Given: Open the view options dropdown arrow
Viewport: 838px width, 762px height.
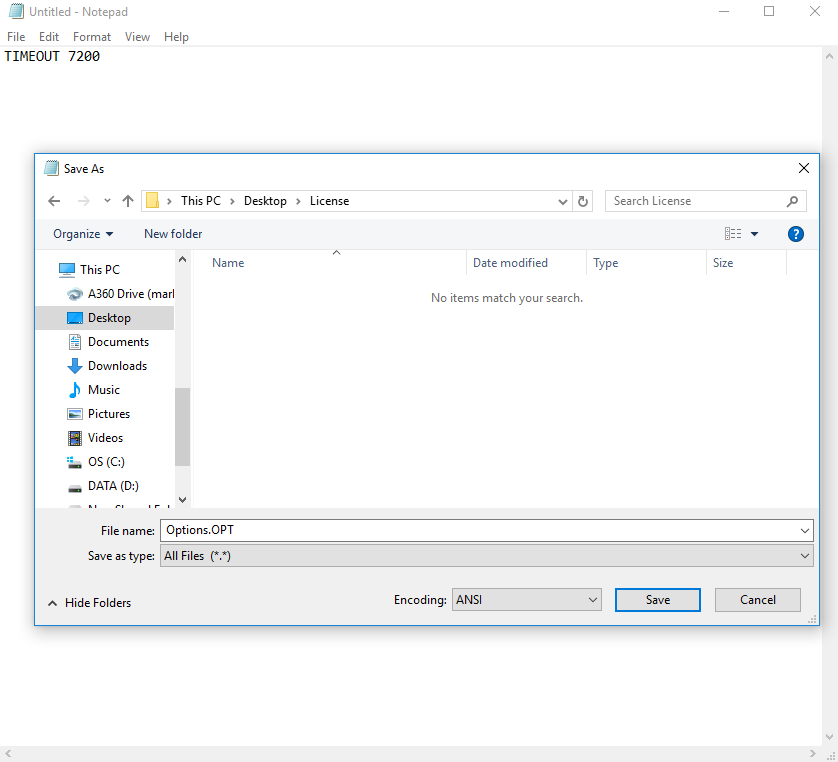Looking at the screenshot, I should click(x=754, y=234).
